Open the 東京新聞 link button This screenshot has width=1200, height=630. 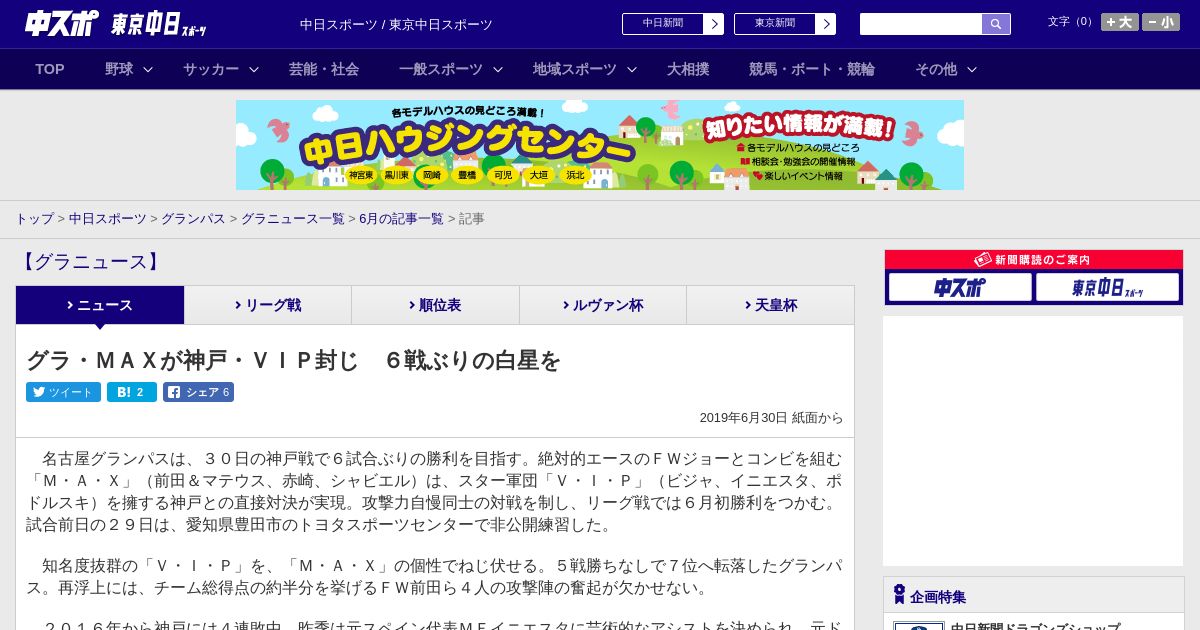coord(775,24)
